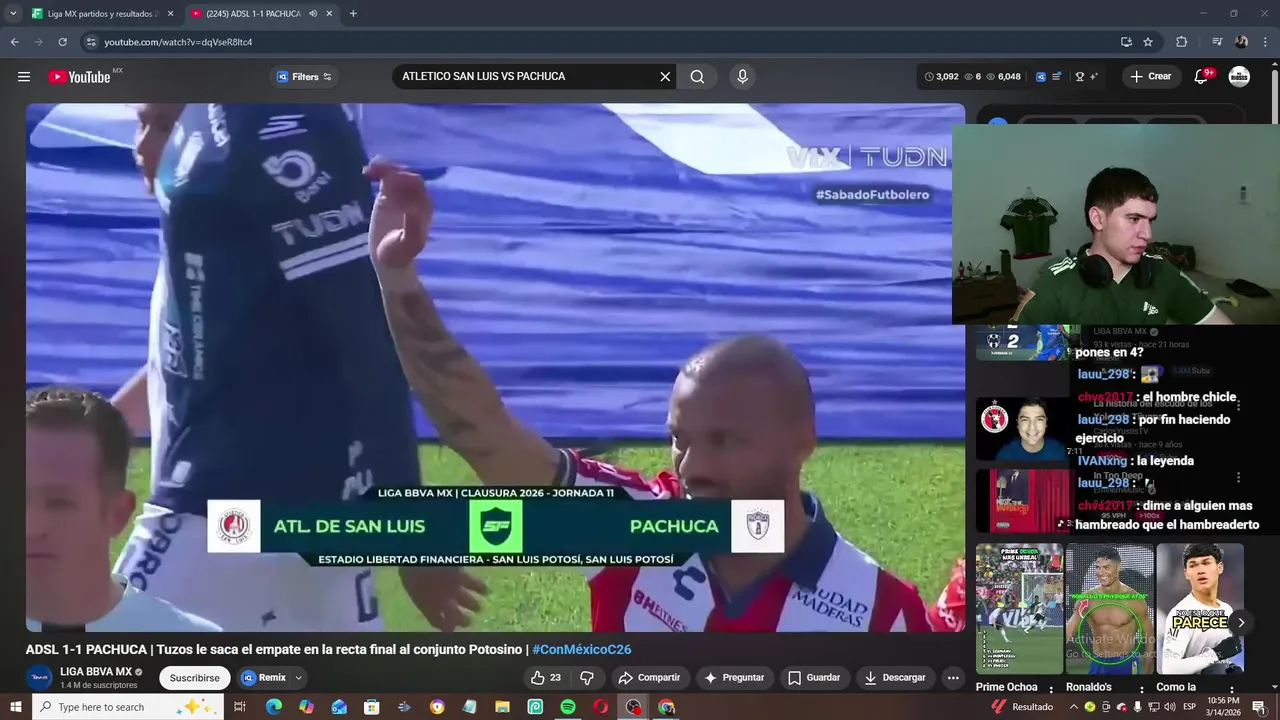Open the #ConMéxicoC26 hashtag link
Screen dimensions: 1280x720
tap(581, 650)
